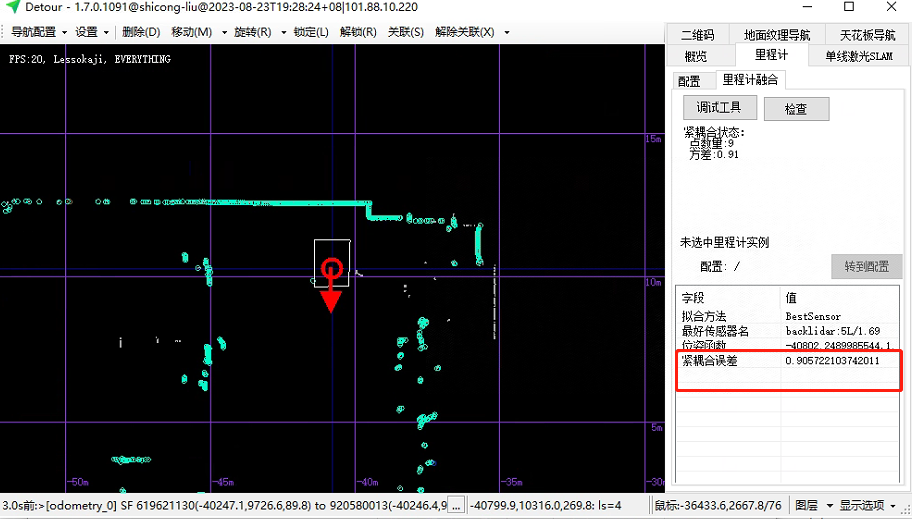Select 锁定(L) in the toolbar
Screen dimensions: 912x519
(x=311, y=32)
